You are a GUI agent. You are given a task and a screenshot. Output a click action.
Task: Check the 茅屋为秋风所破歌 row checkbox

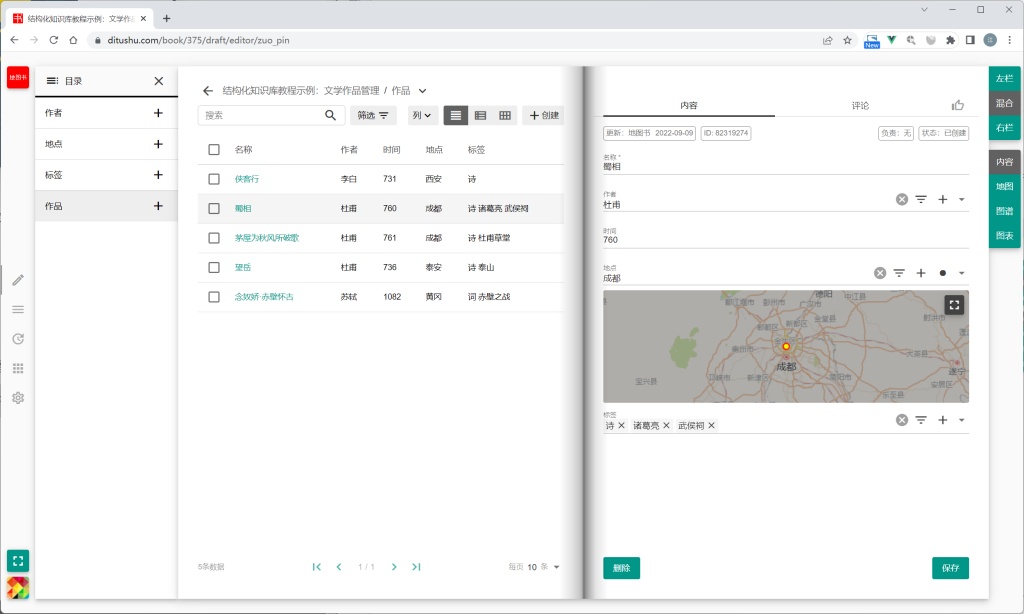pos(214,238)
